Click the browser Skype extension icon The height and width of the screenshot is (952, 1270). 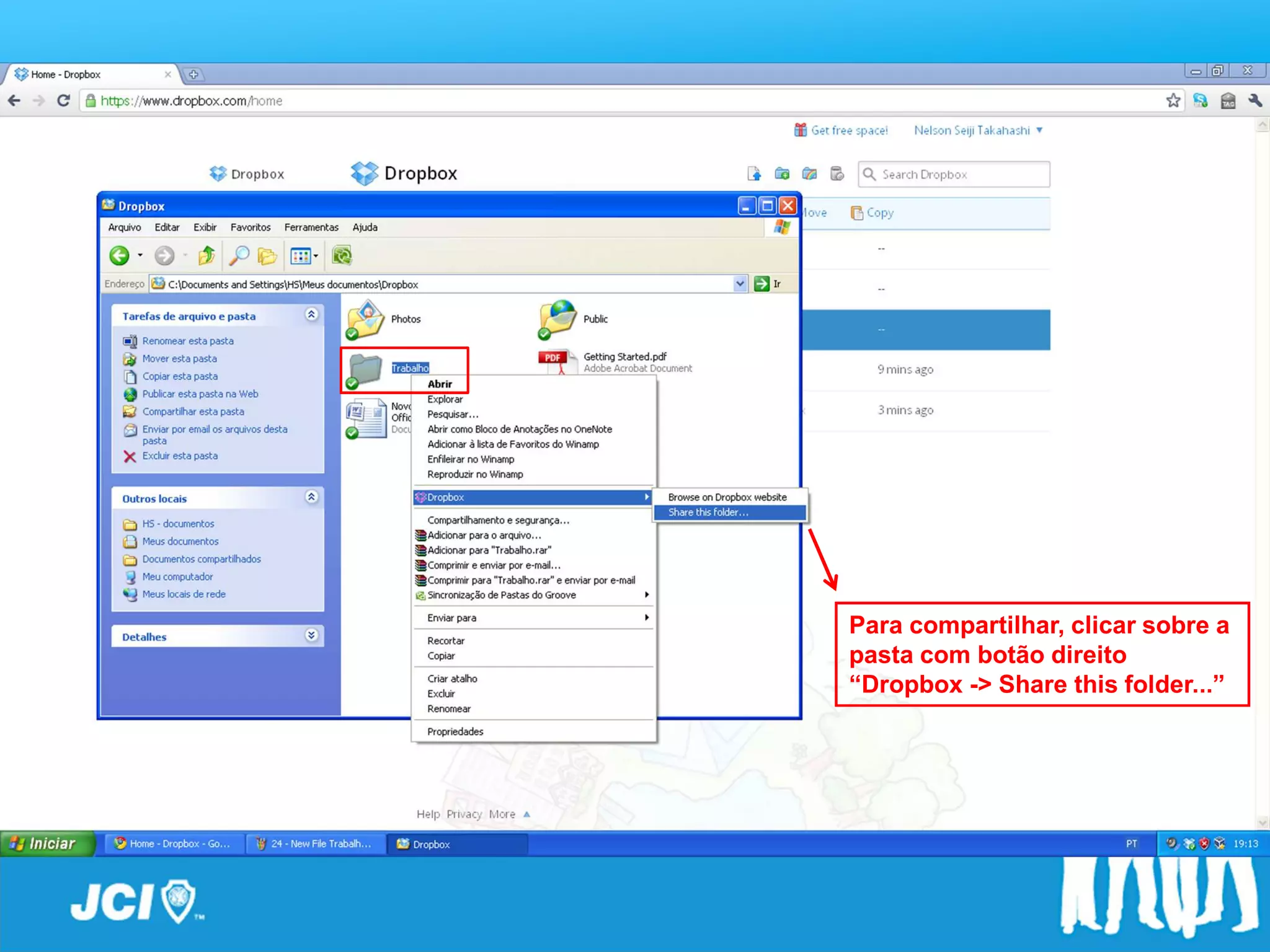pyautogui.click(x=1201, y=100)
